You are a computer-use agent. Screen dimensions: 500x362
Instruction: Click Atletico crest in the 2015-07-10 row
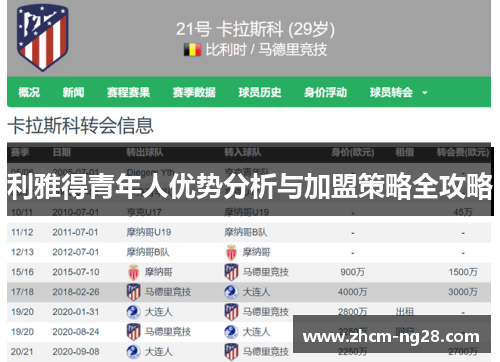(x=231, y=272)
